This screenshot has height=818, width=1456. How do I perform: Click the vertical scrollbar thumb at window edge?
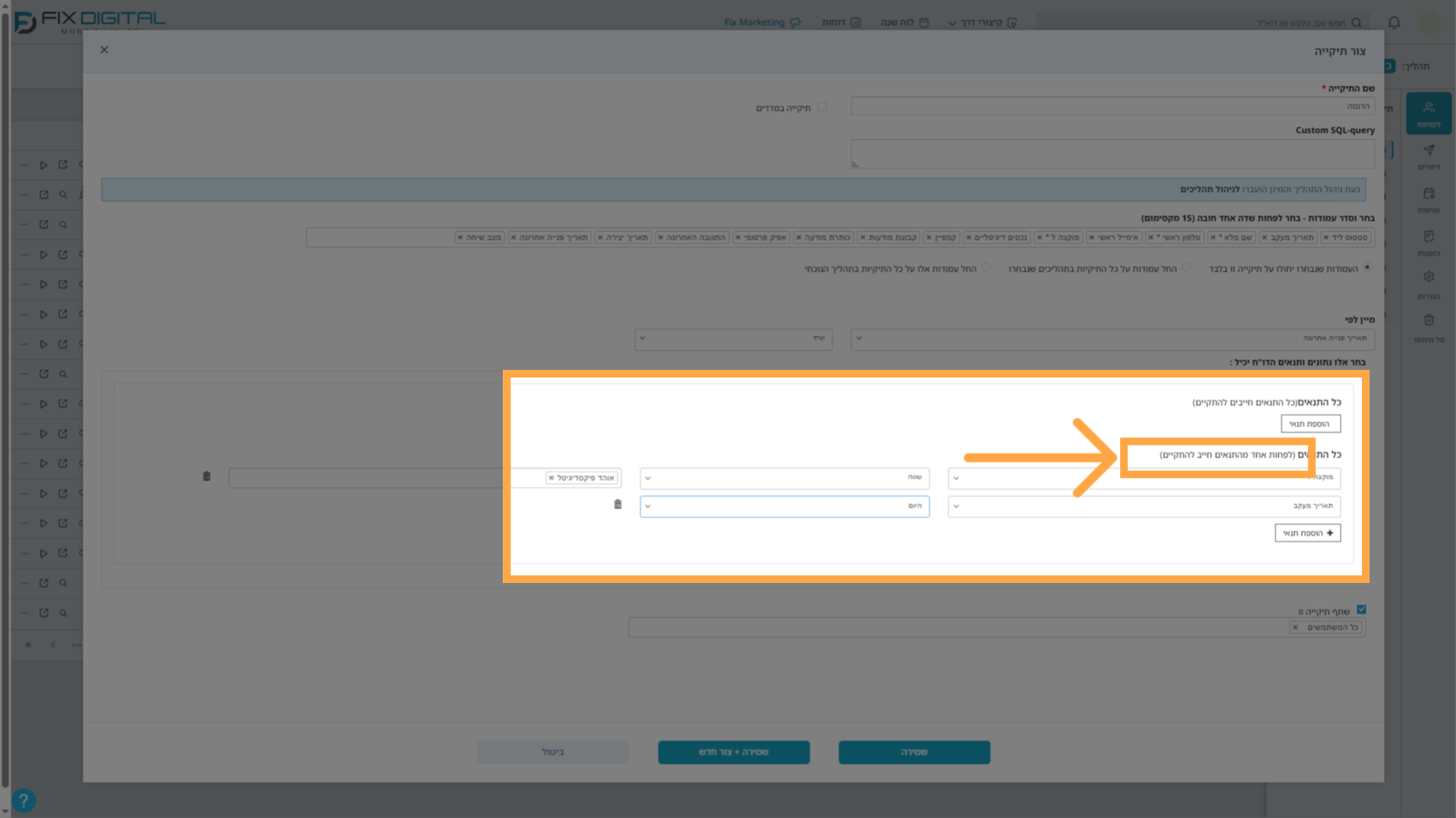point(5,400)
